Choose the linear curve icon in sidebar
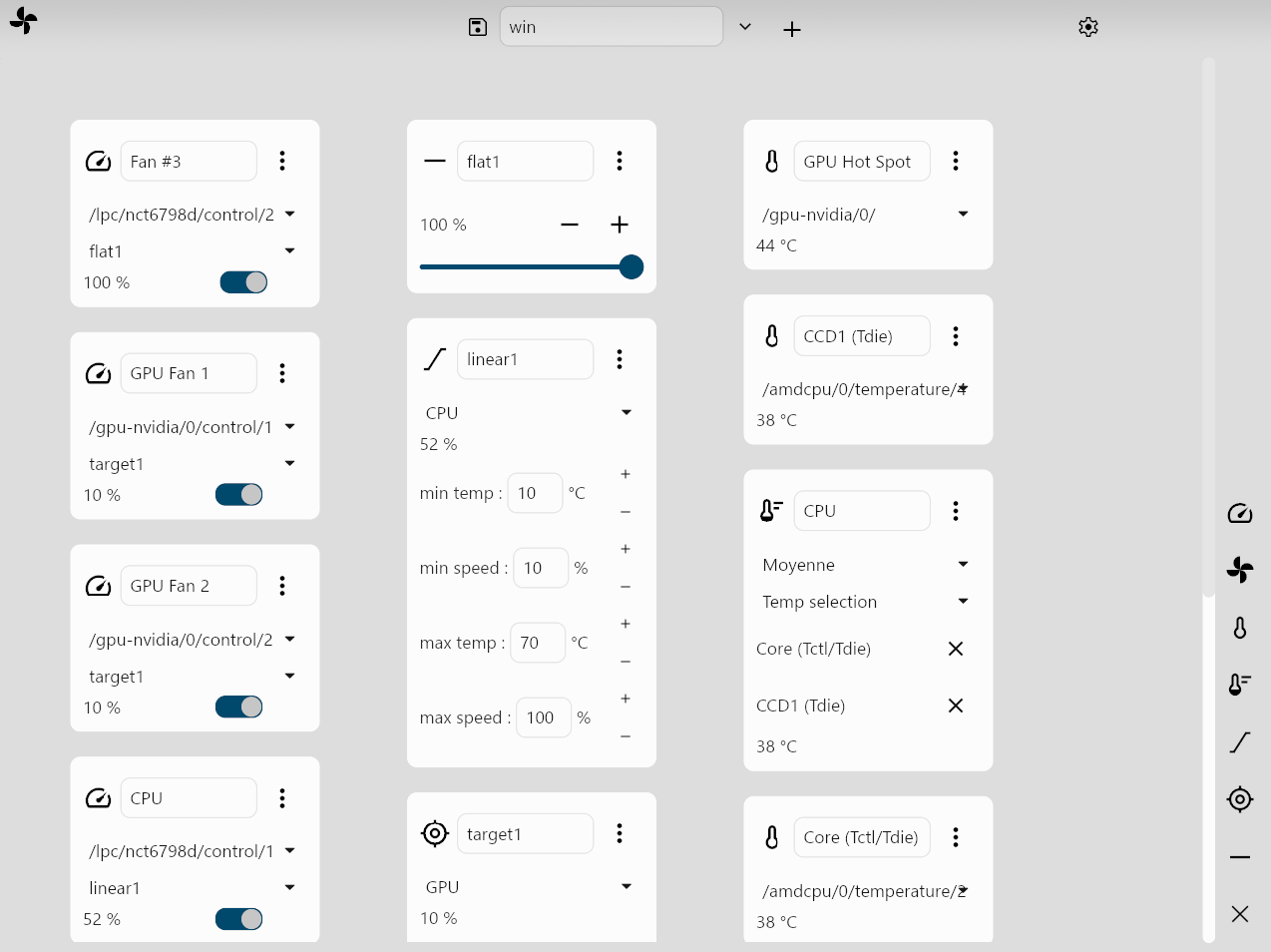Viewport: 1271px width, 952px height. coord(1240,742)
